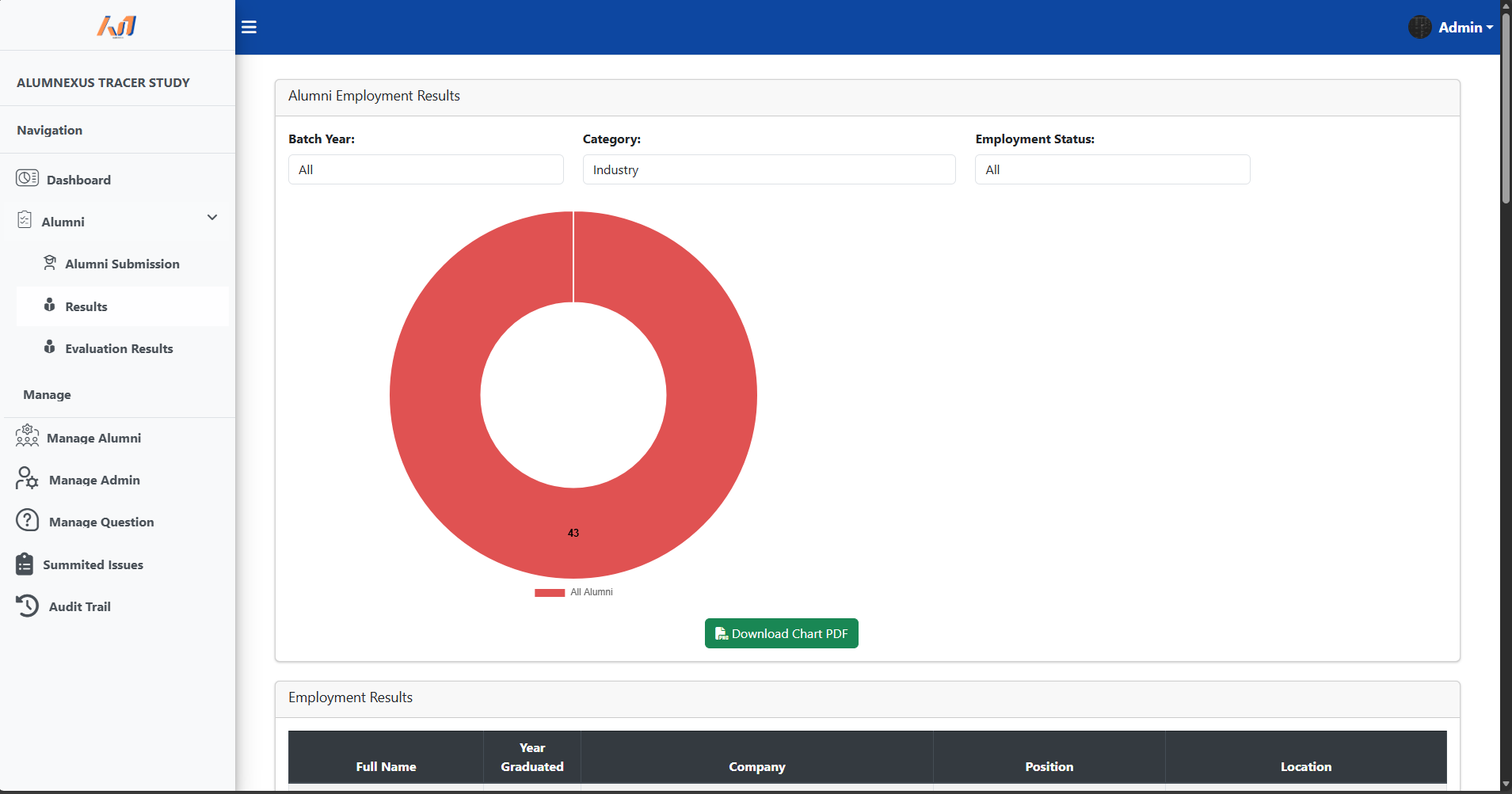Click the ALUMNEXUS TRACER STUDY title
Image resolution: width=1512 pixels, height=794 pixels.
[103, 82]
